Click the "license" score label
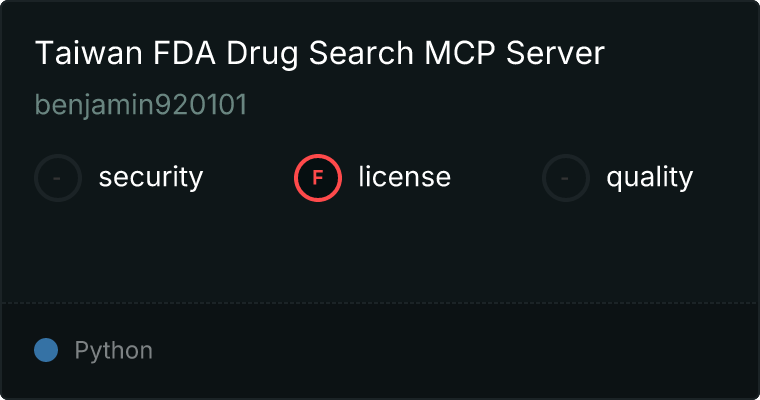 pos(404,178)
